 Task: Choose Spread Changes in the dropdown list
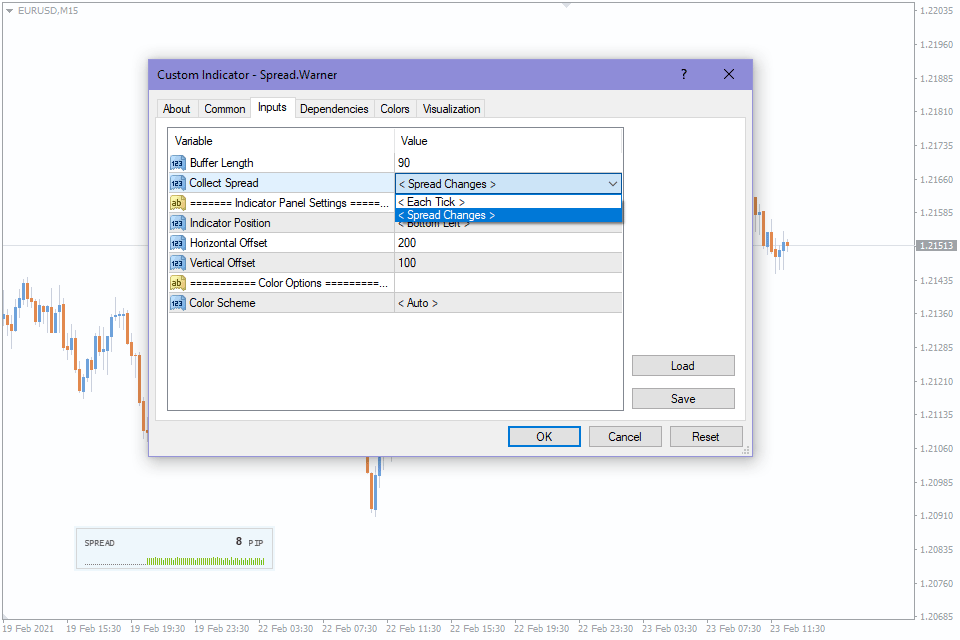508,215
